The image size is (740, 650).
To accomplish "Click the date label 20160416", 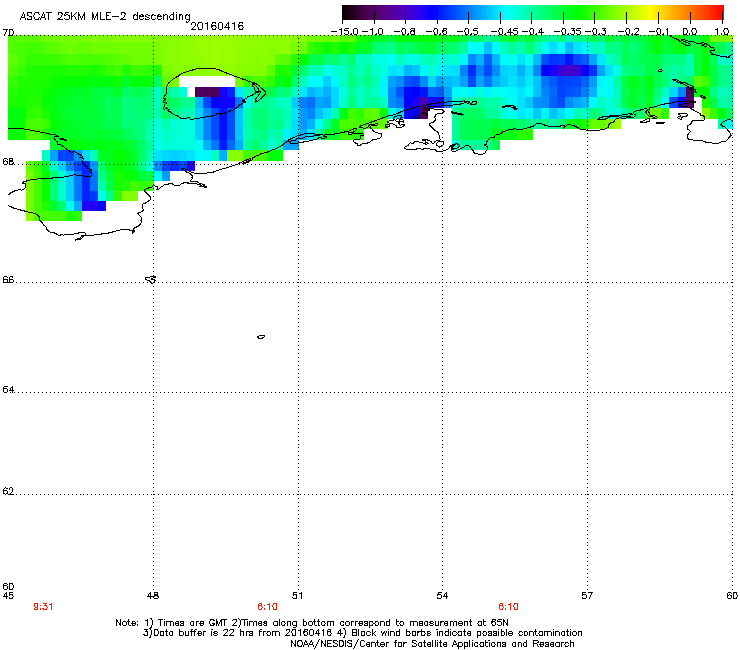I will point(217,26).
